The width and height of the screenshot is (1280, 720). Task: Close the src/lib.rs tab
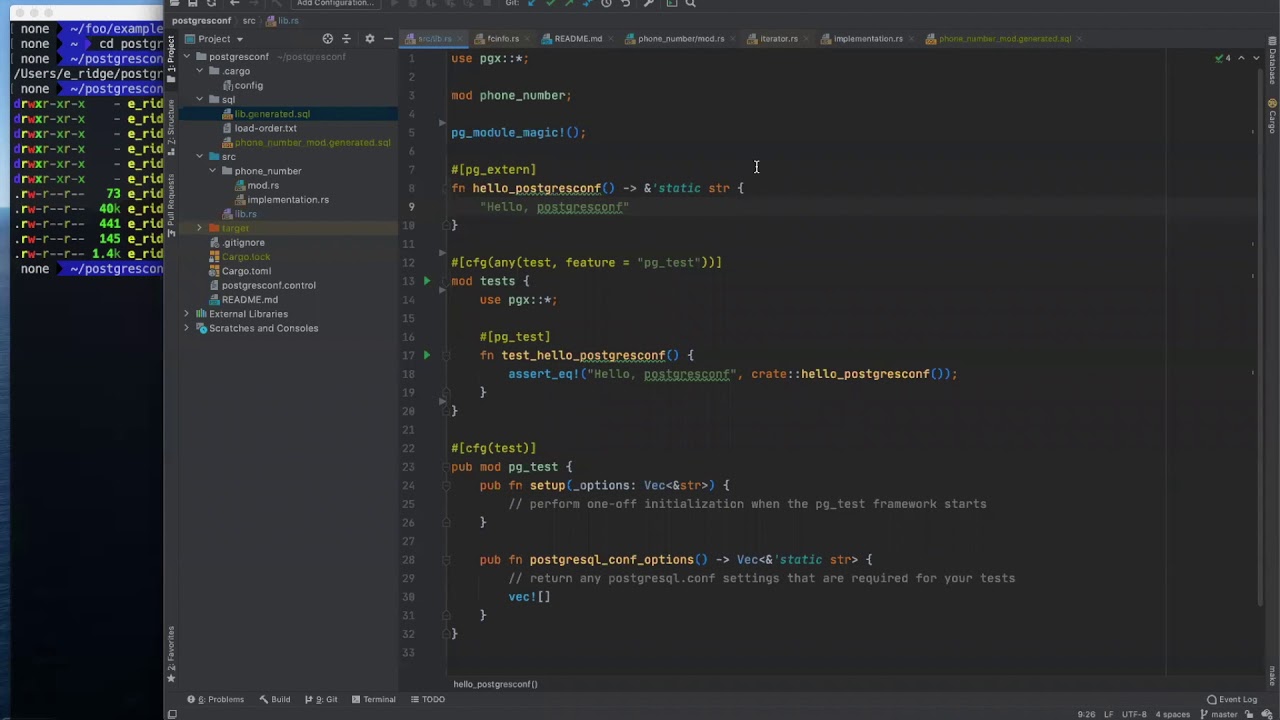(x=460, y=39)
